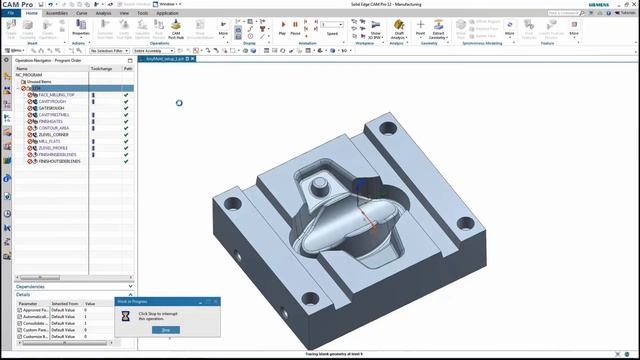Switch to the Home ribbon tab
The width and height of the screenshot is (640, 360).
(x=31, y=13)
